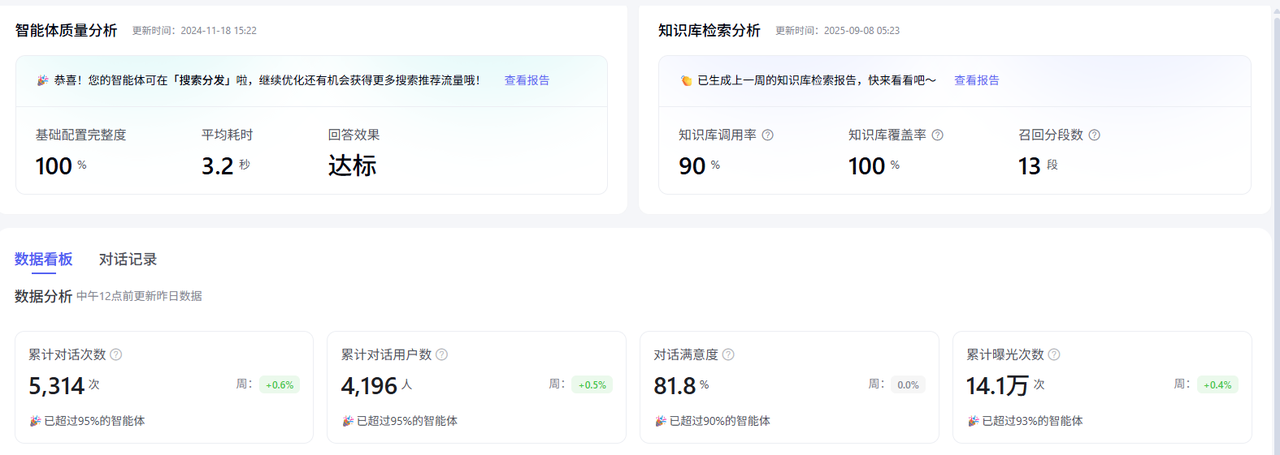Click the +0.6% weekly change badge
This screenshot has height=455, width=1280.
(x=280, y=385)
